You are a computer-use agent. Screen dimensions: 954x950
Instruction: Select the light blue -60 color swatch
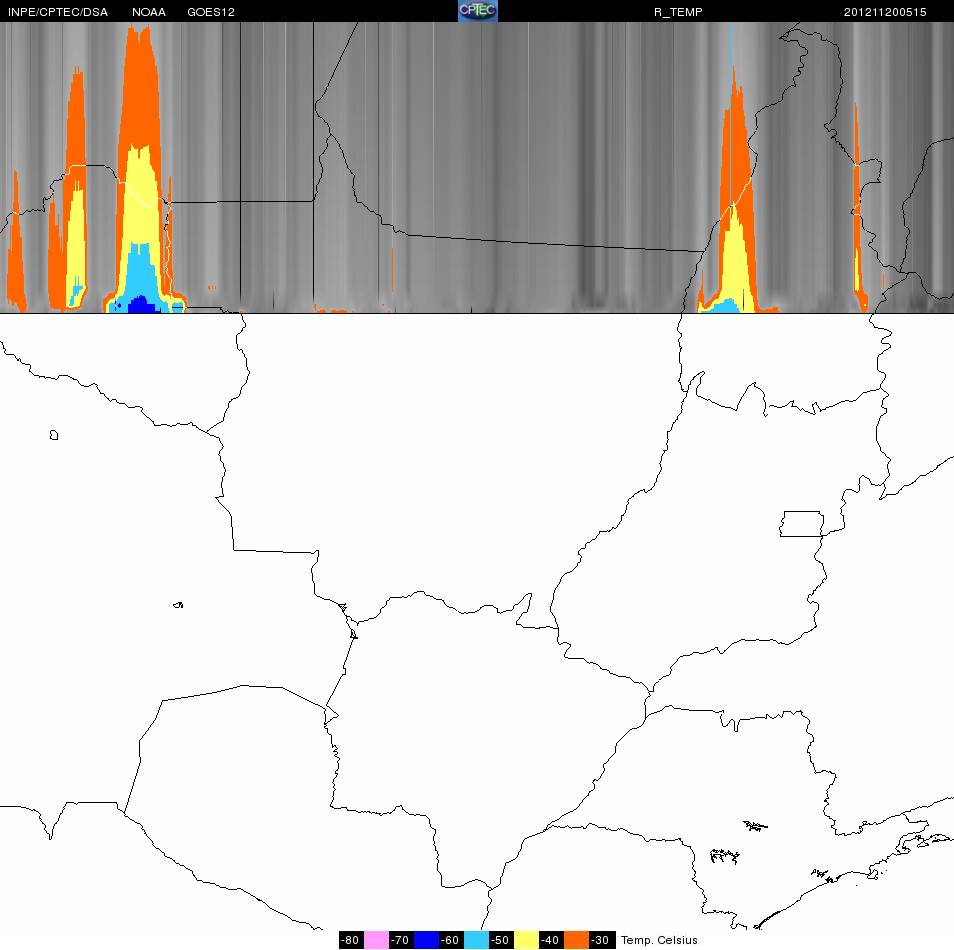[476, 940]
